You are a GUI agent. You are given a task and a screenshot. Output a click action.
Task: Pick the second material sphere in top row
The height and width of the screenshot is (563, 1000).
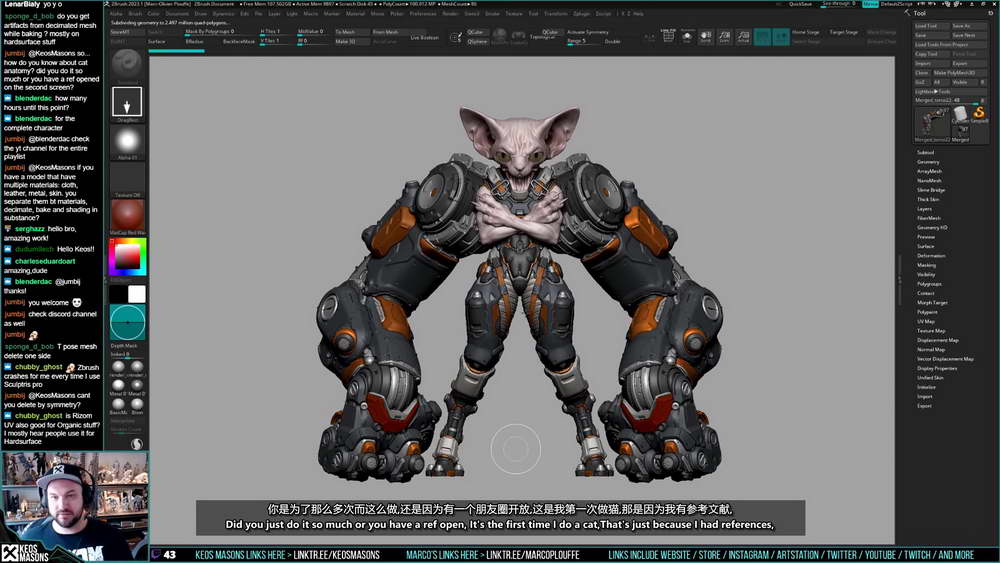tap(137, 367)
